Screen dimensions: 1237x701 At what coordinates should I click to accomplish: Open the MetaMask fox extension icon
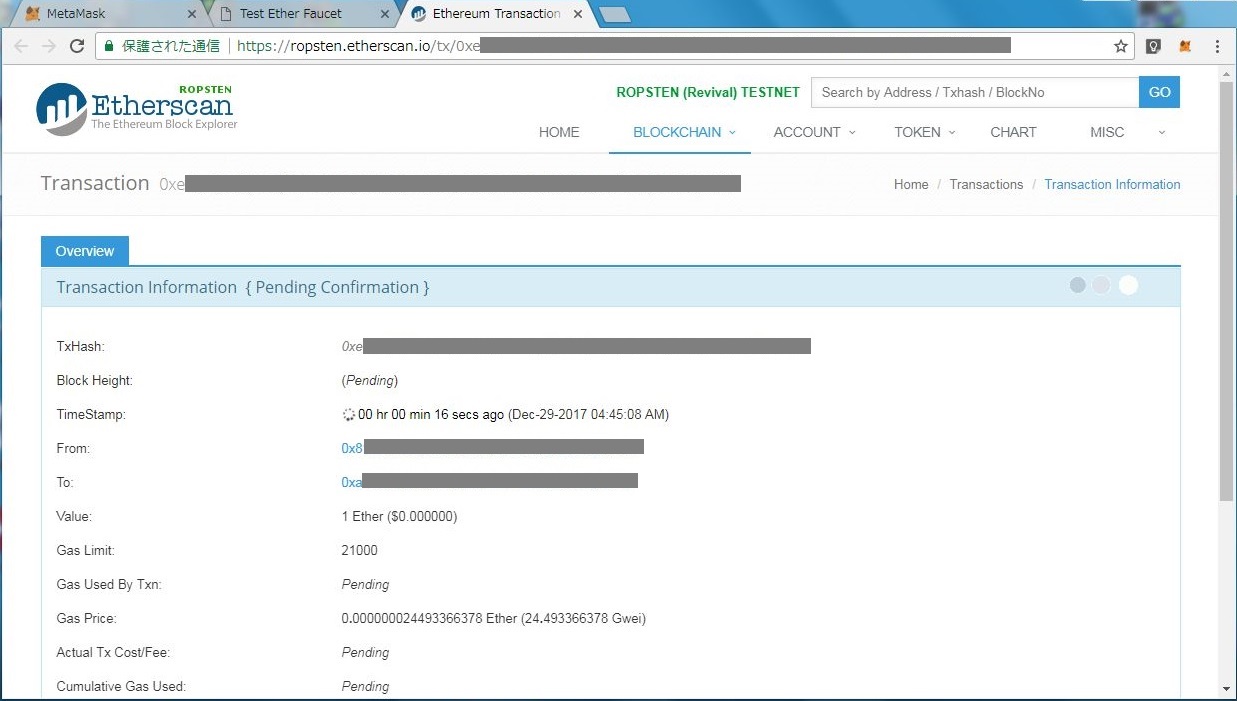pyautogui.click(x=1185, y=46)
